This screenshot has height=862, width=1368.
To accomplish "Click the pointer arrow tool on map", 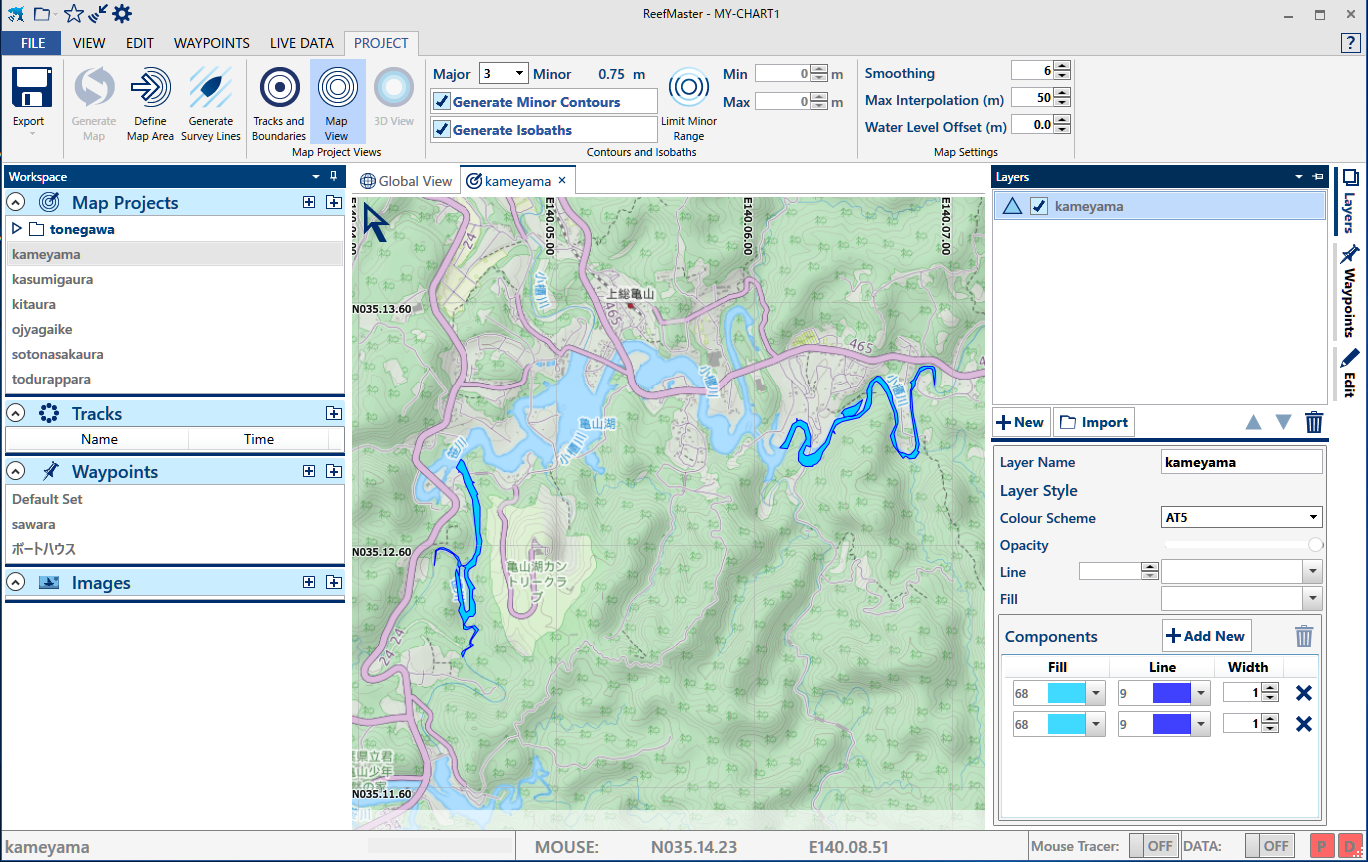I will [x=376, y=222].
